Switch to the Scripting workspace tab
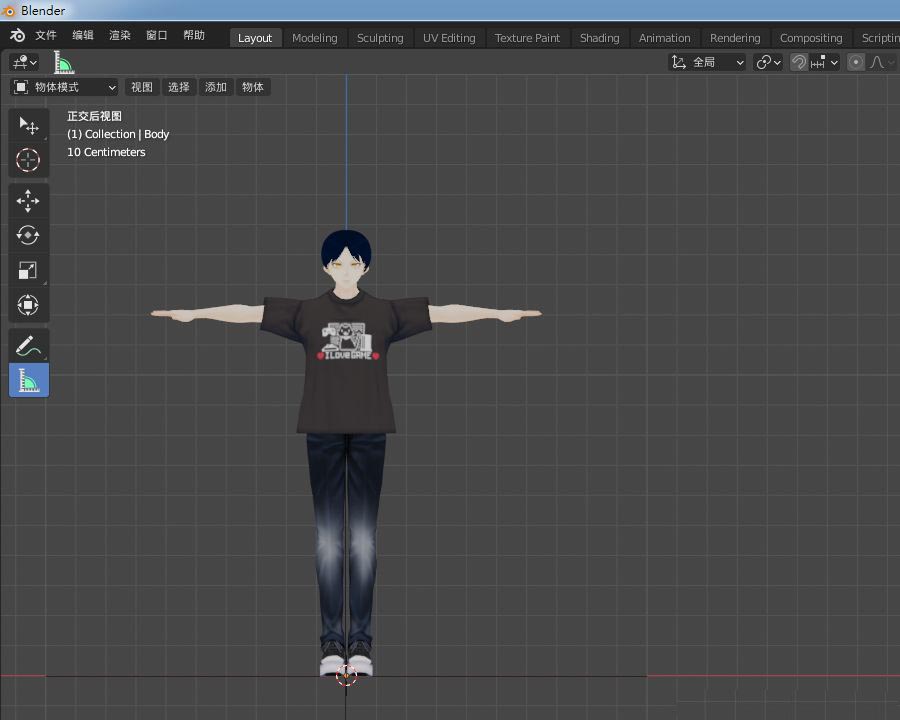 click(880, 38)
